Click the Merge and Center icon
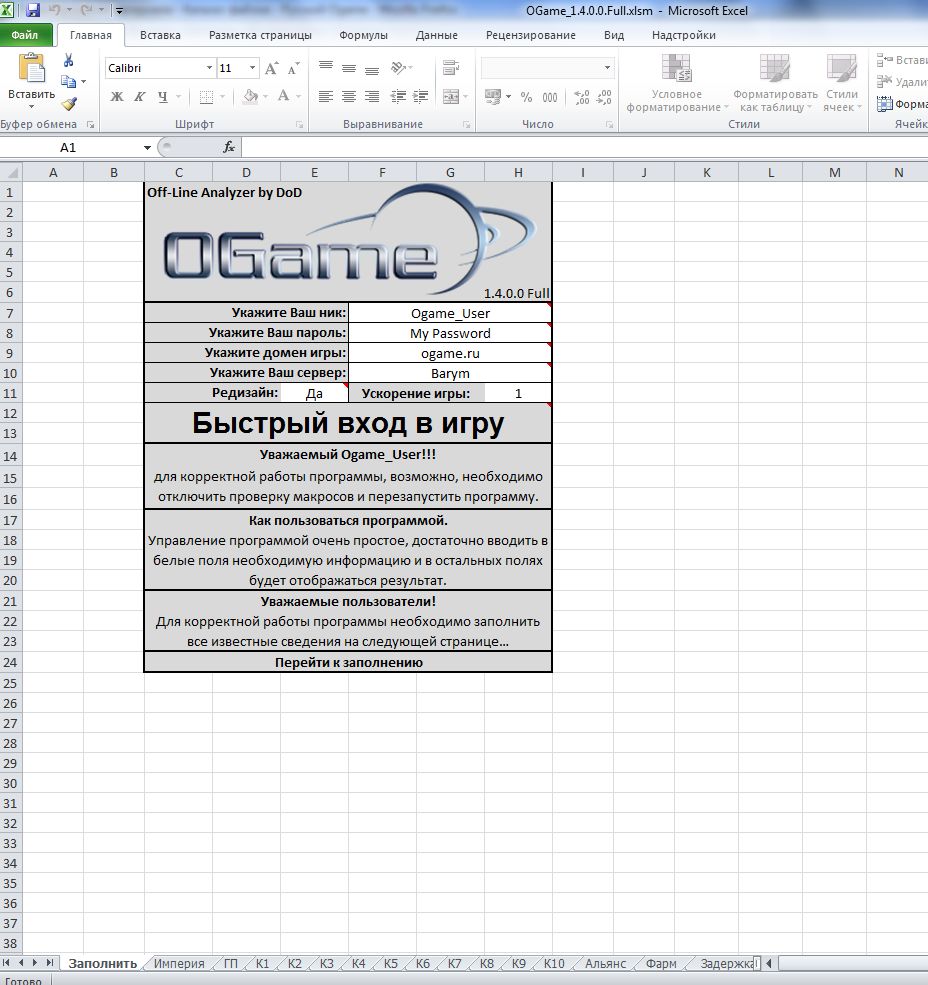 [x=450, y=96]
